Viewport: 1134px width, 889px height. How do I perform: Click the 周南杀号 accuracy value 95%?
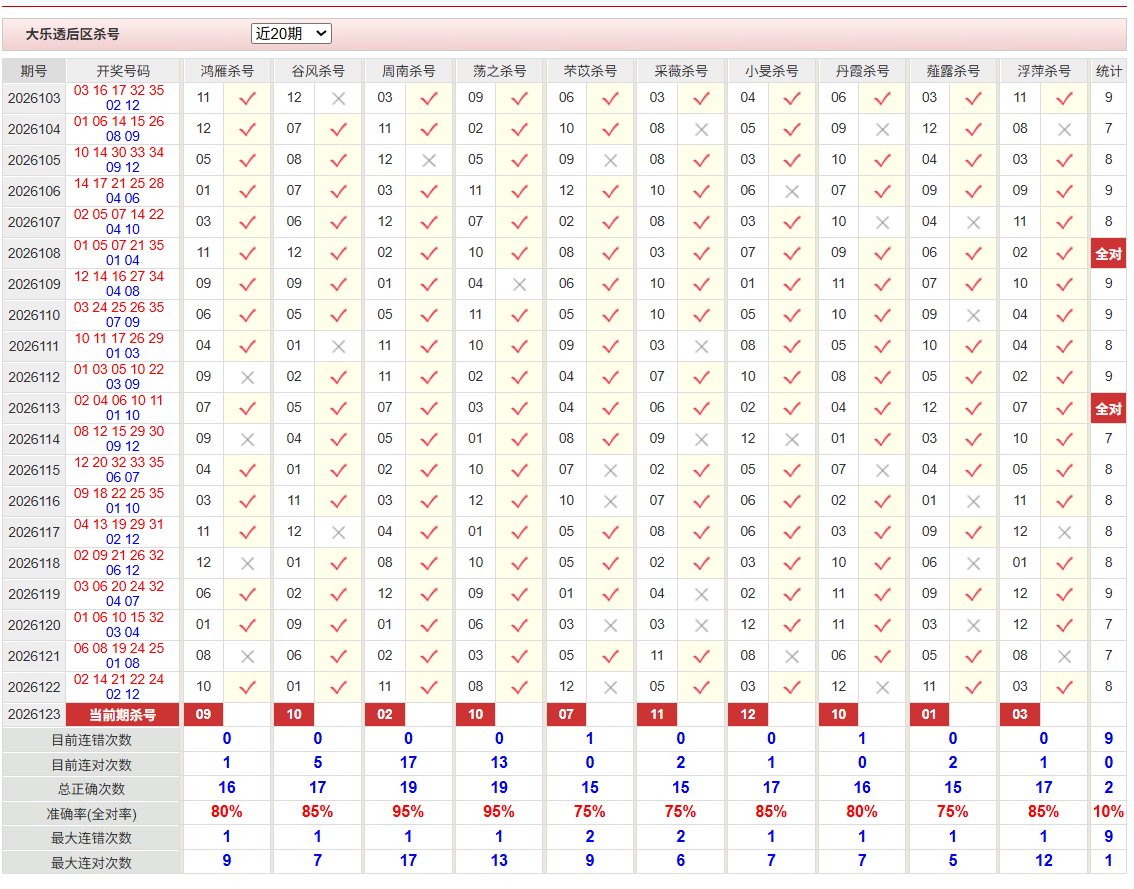pyautogui.click(x=409, y=812)
